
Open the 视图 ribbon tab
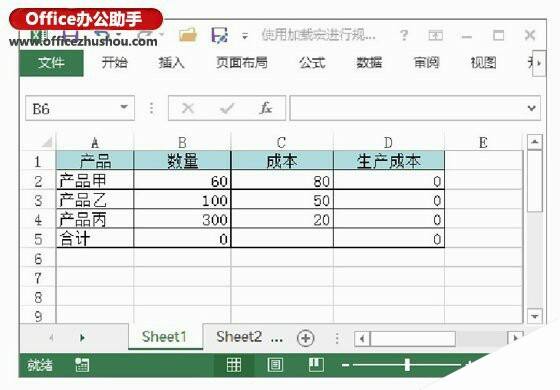coord(483,63)
